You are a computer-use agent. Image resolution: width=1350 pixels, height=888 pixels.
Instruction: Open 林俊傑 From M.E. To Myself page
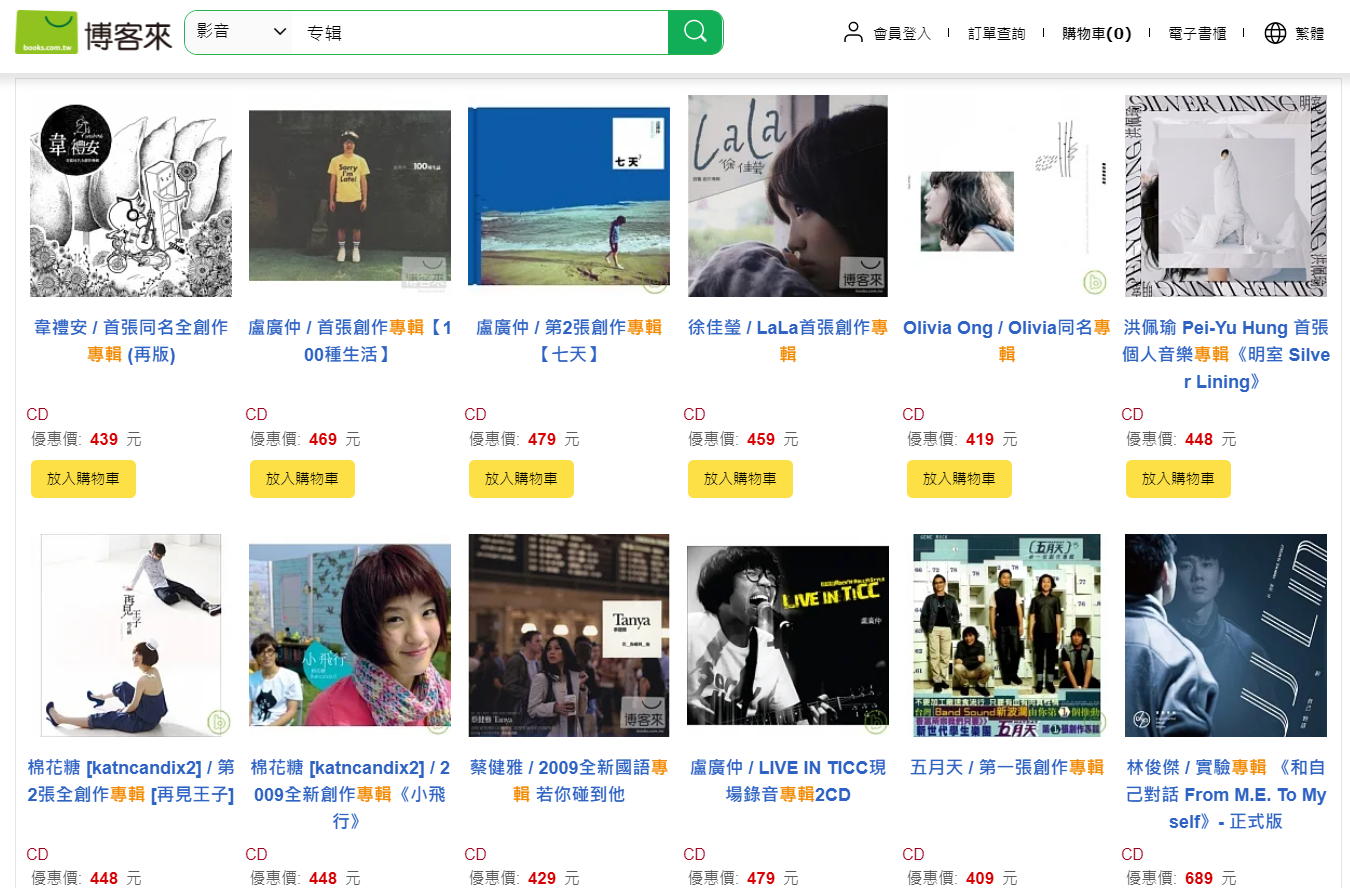coord(1225,794)
